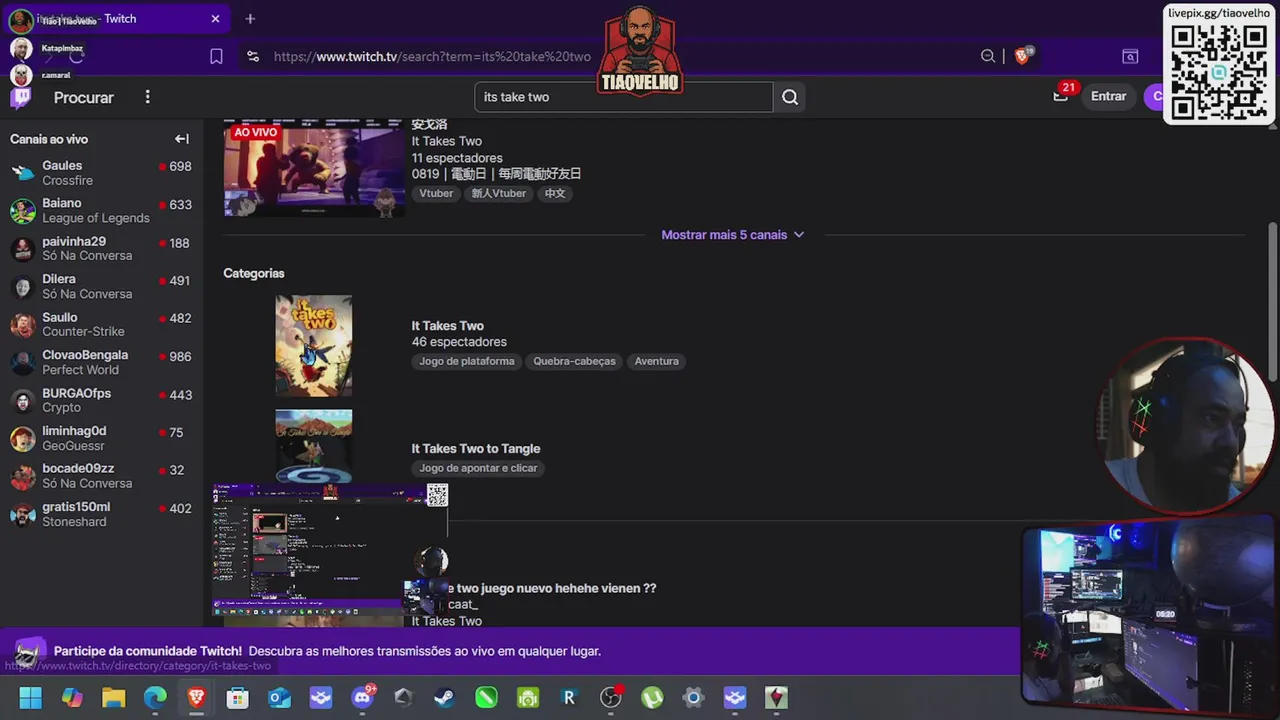Screen dimensions: 1280x720
Task: Expand Mostrar mais 5 canais
Action: [732, 235]
